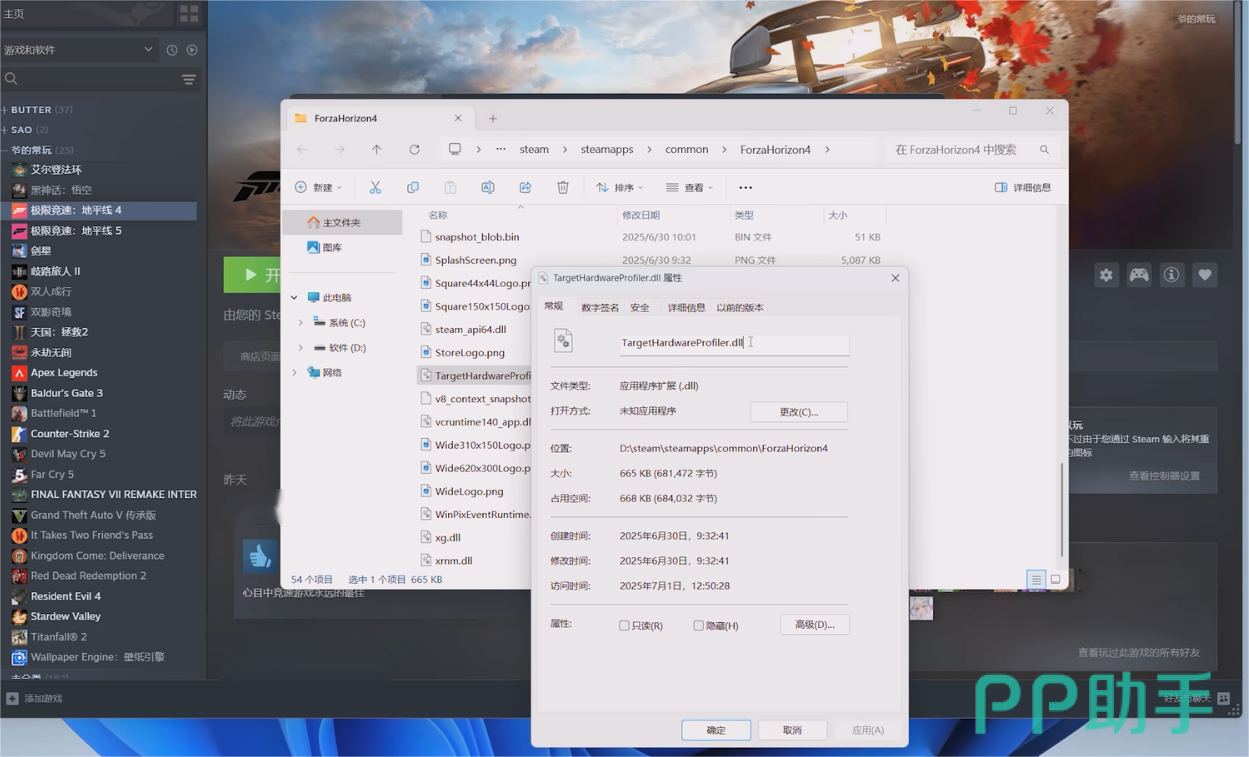This screenshot has height=757, width=1249.
Task: Click the Share icon in Explorer toolbar
Action: 525,187
